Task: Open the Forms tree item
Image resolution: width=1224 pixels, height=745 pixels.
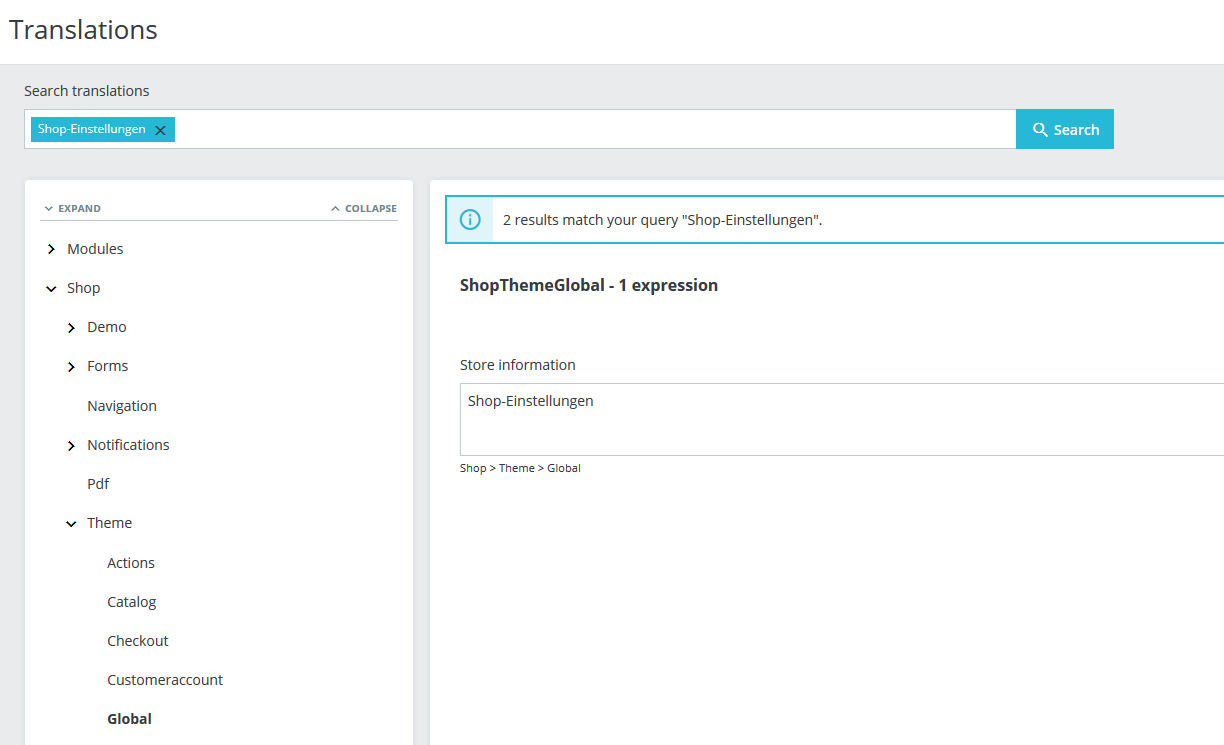Action: point(108,366)
